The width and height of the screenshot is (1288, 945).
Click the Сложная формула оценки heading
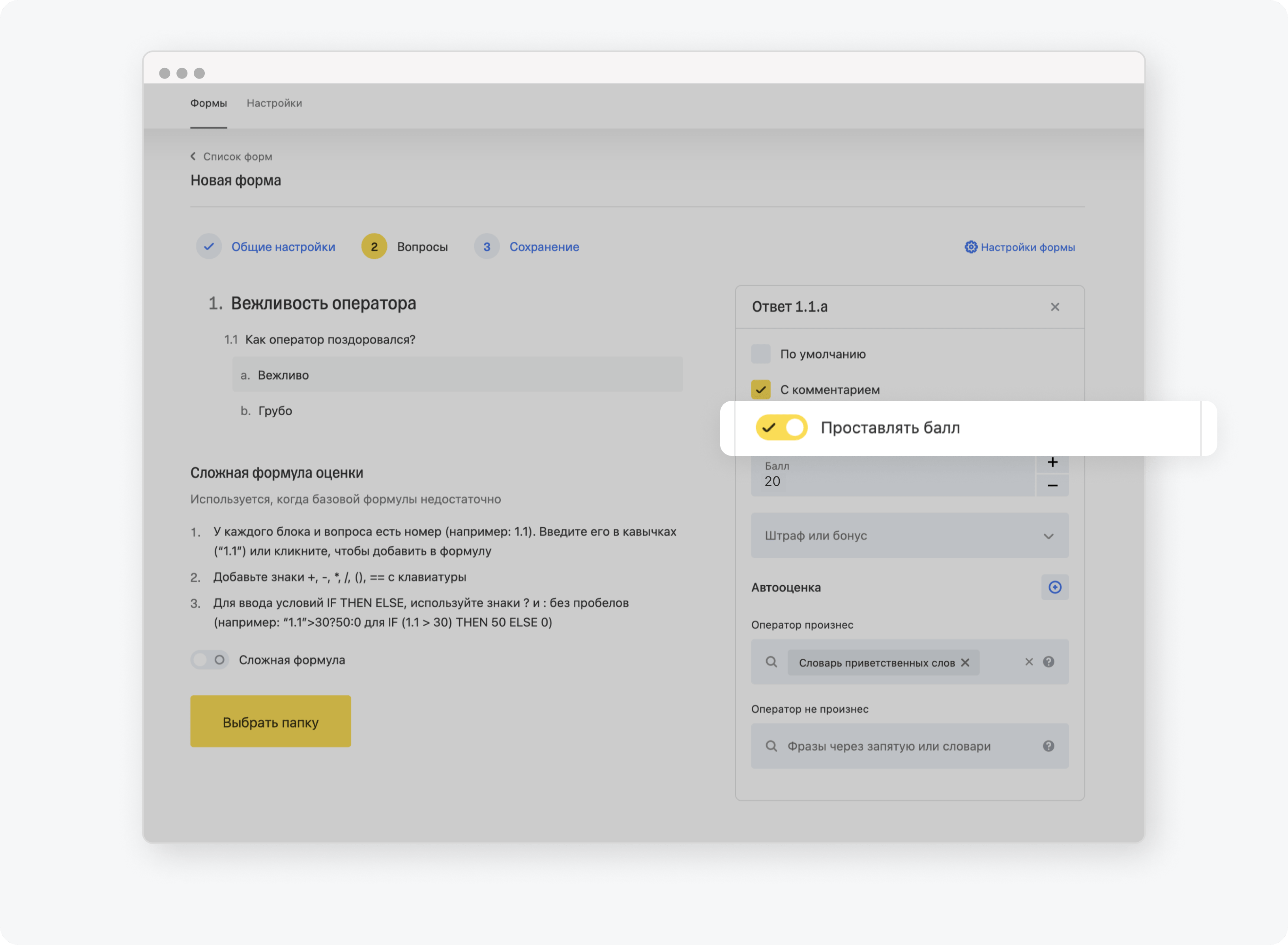pyautogui.click(x=276, y=473)
